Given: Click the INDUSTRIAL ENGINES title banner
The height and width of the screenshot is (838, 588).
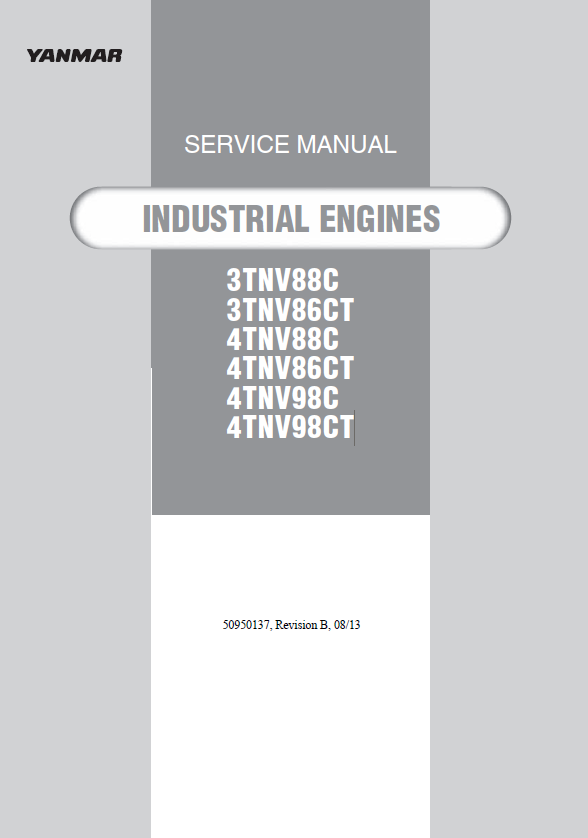Looking at the screenshot, I should click(x=290, y=218).
